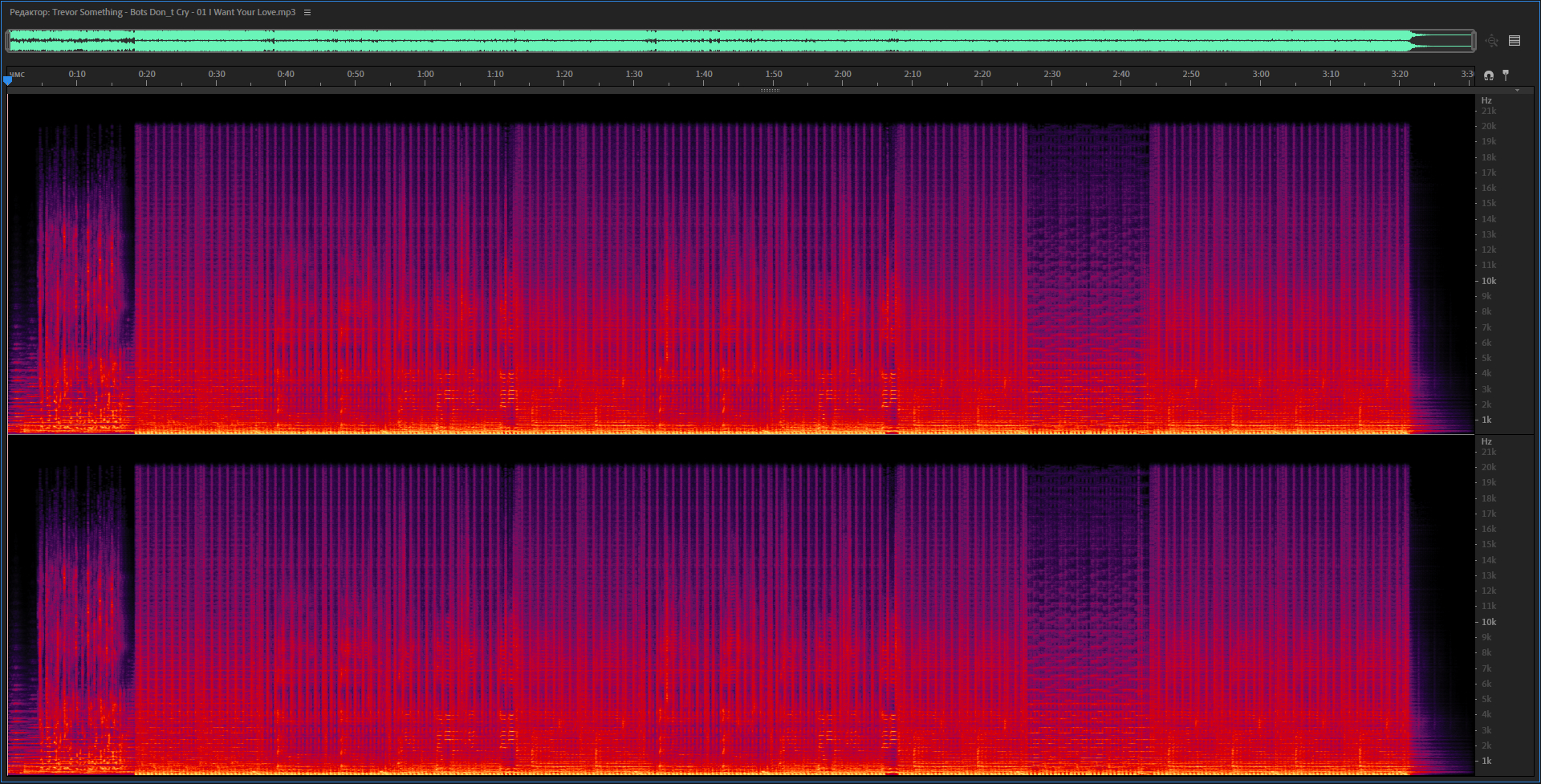Click inside the lower channel spectrogram
Viewport: 1541px width, 784px height.
pos(741,606)
